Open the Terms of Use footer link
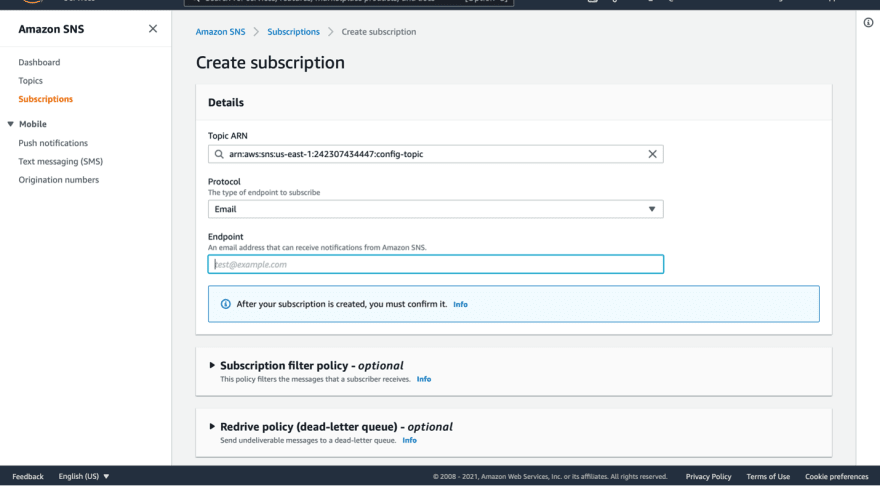 click(768, 476)
